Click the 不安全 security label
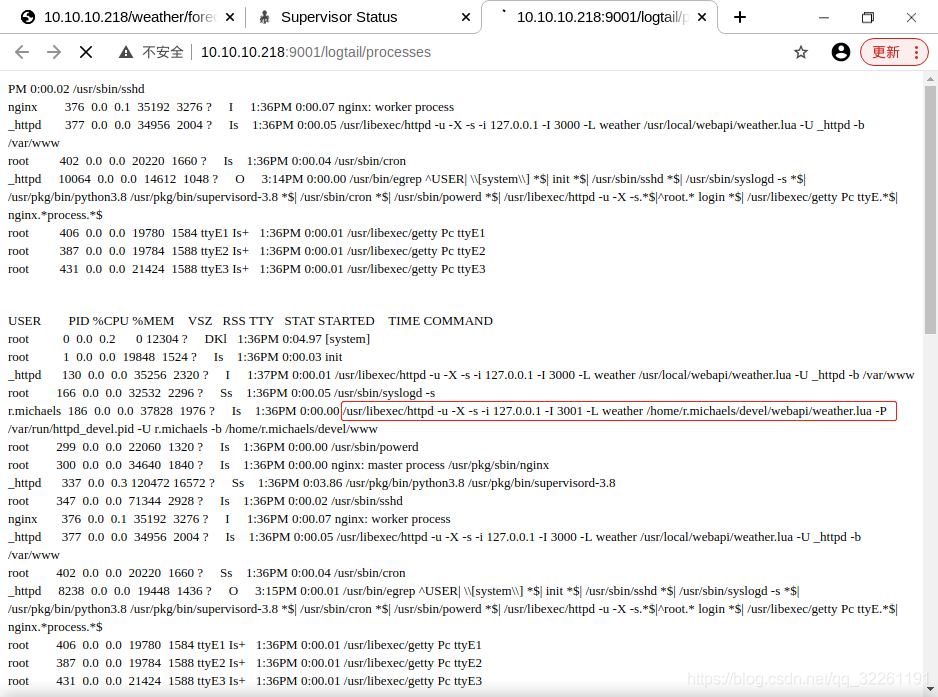938x697 pixels. coord(163,52)
